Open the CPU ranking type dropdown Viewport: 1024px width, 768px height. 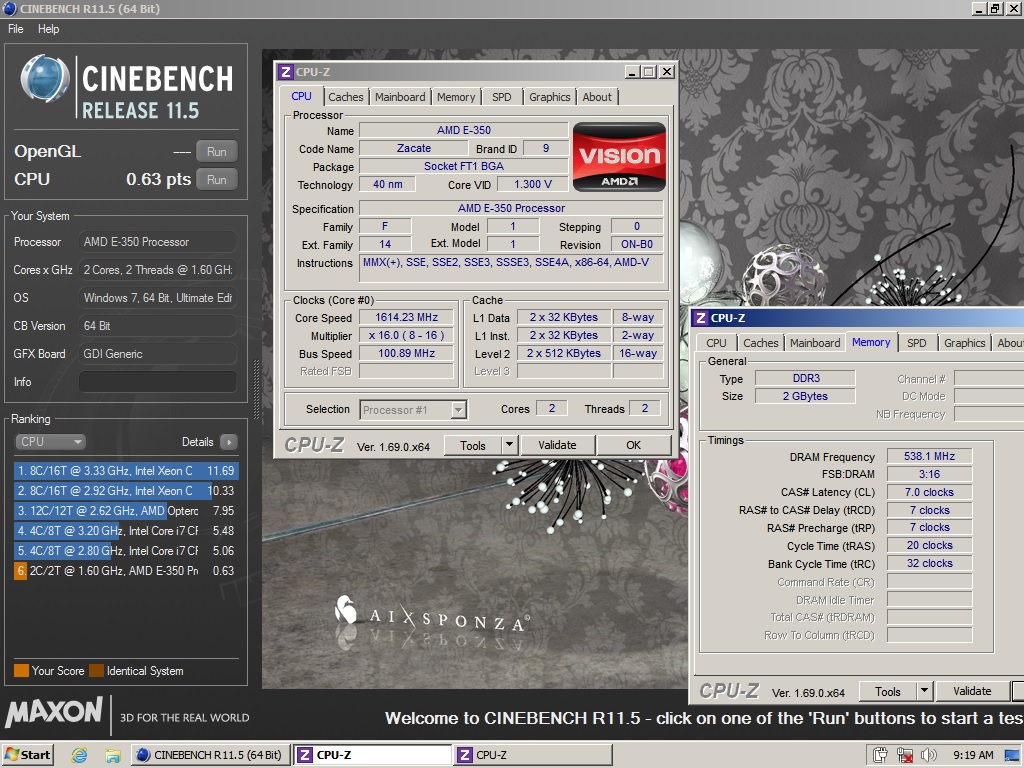coord(50,441)
